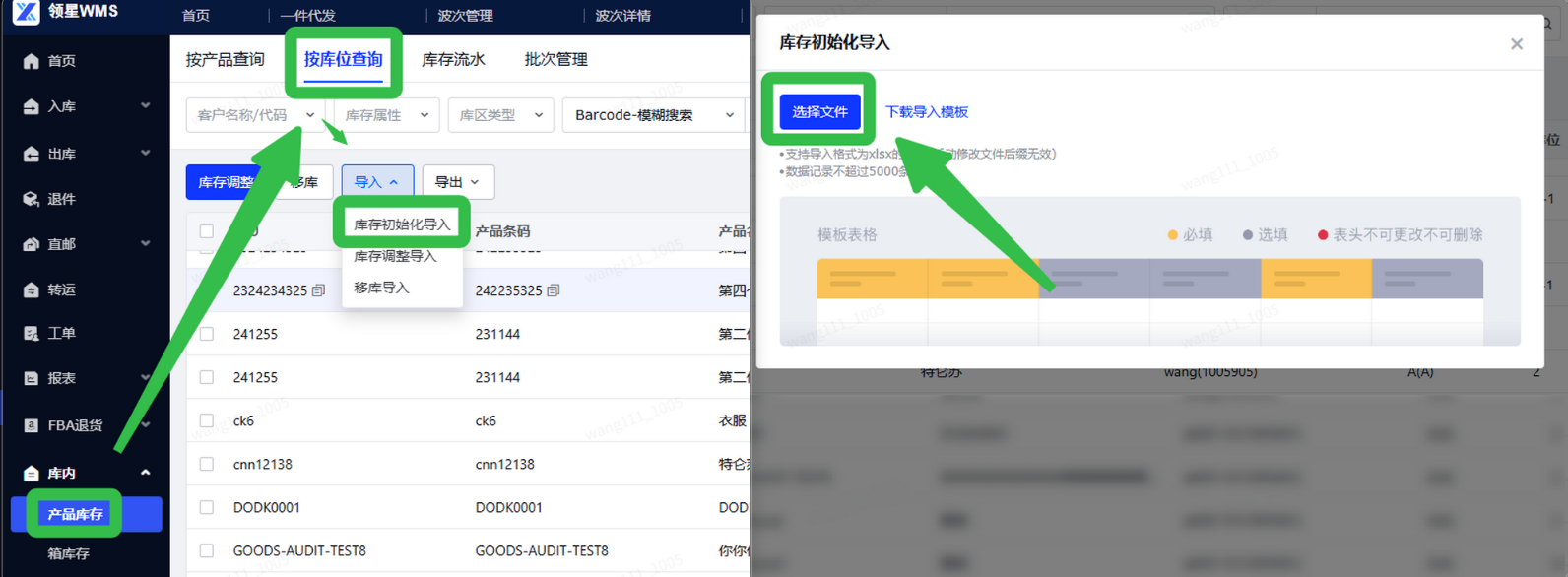Viewport: 1568px width, 577px height.
Task: Click the GOODS-AUDIT-TEST8 SKU cell
Action: coord(299,550)
